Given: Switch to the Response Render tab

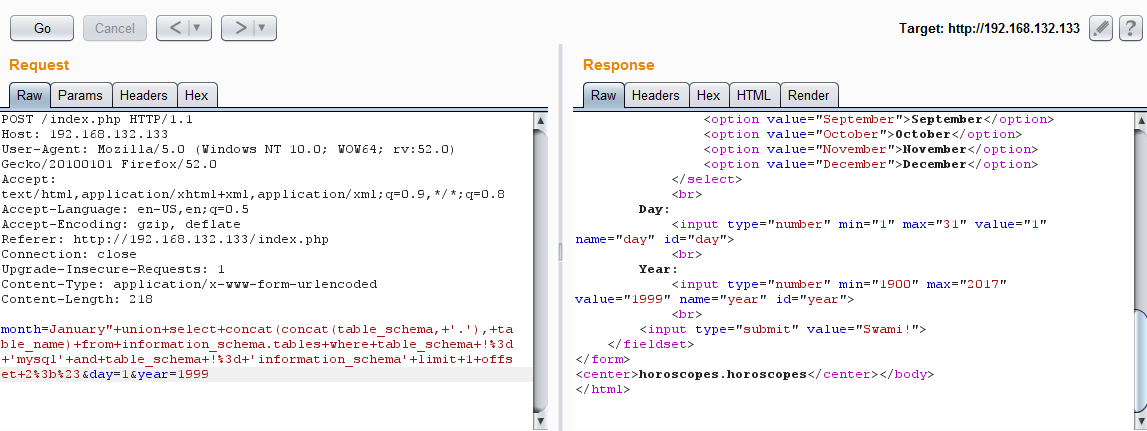Looking at the screenshot, I should coord(809,95).
